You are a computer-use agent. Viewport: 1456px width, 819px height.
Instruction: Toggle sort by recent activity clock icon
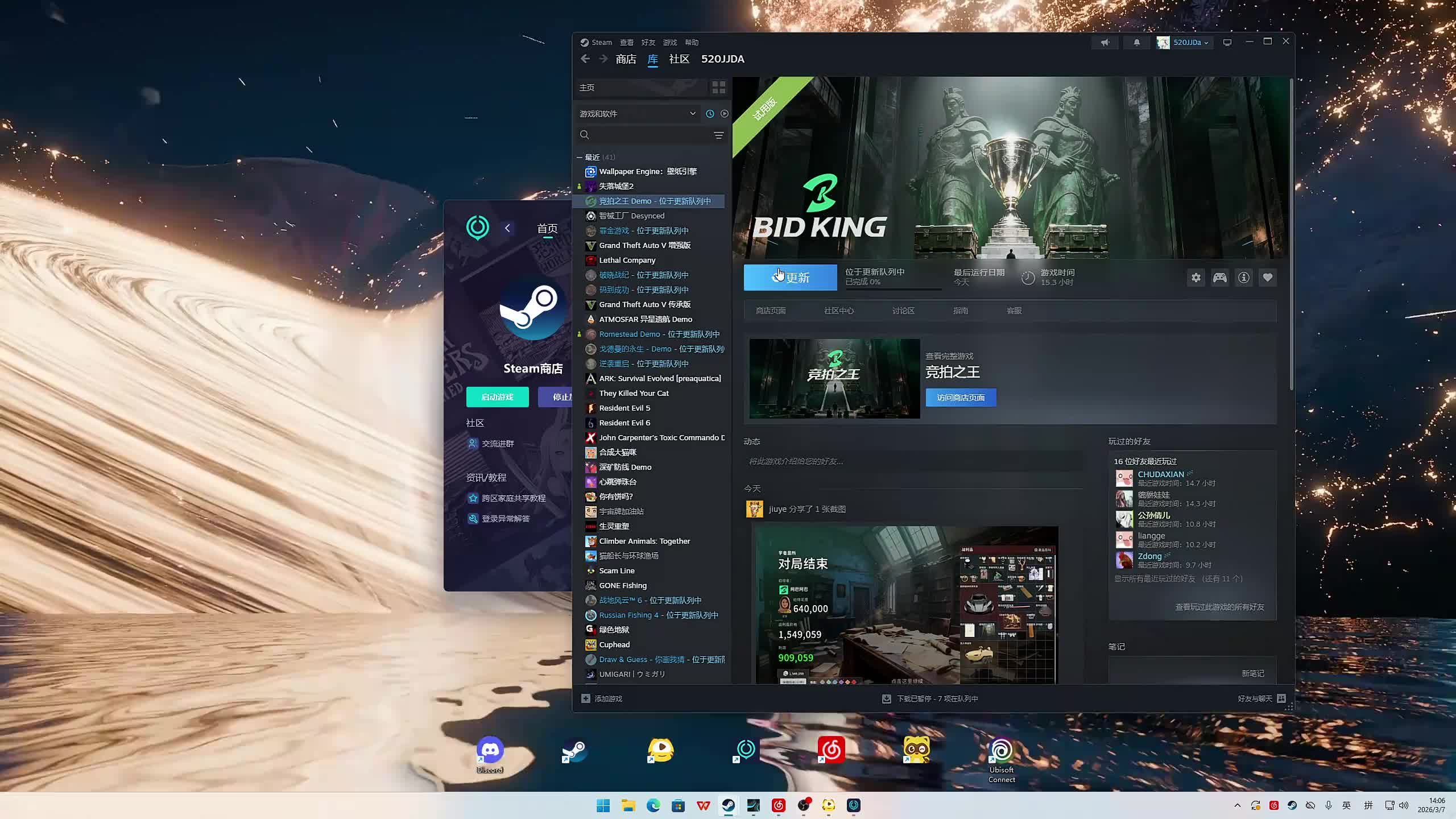710,114
